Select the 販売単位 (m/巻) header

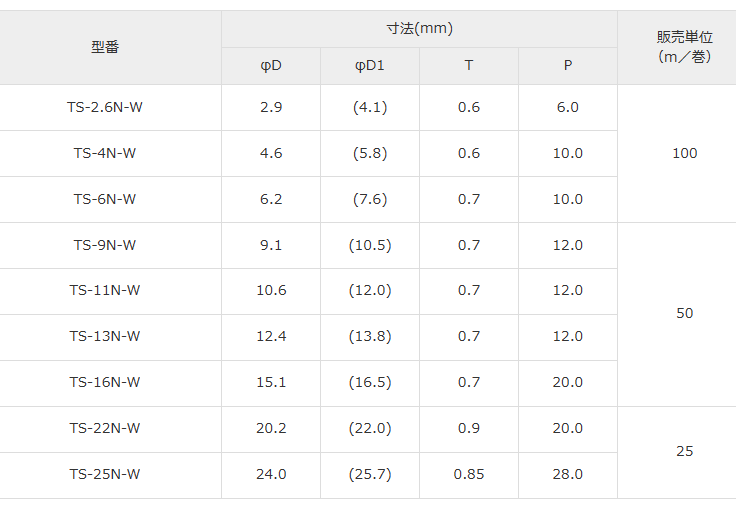[x=684, y=47]
